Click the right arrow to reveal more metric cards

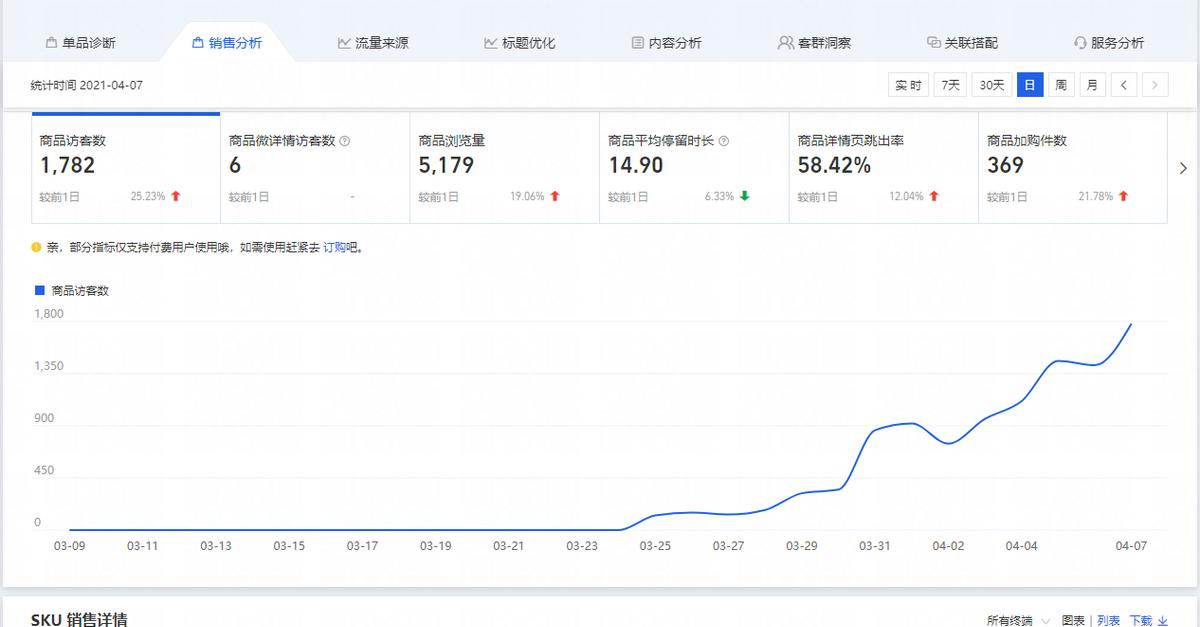[1183, 168]
